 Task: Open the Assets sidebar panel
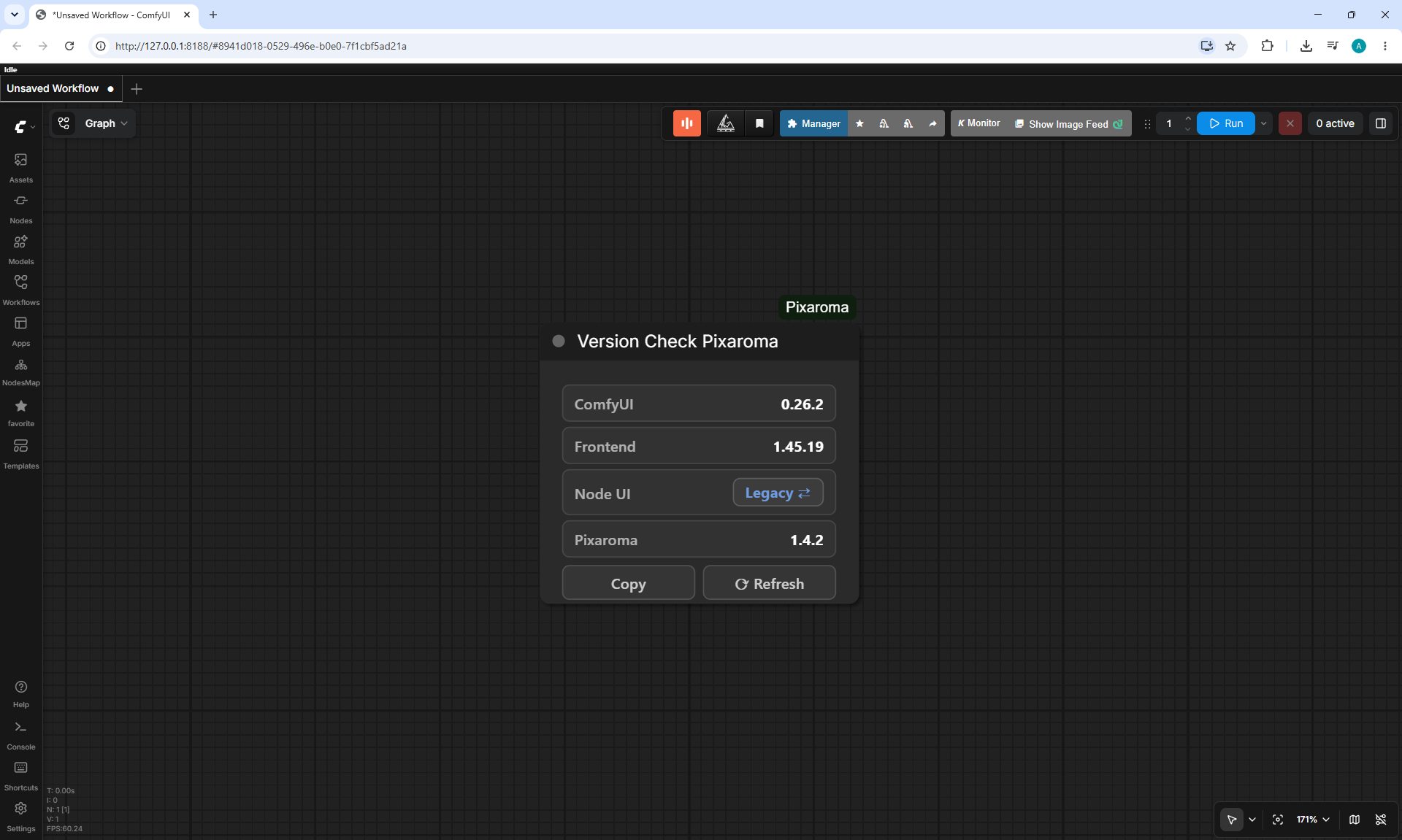pos(21,167)
